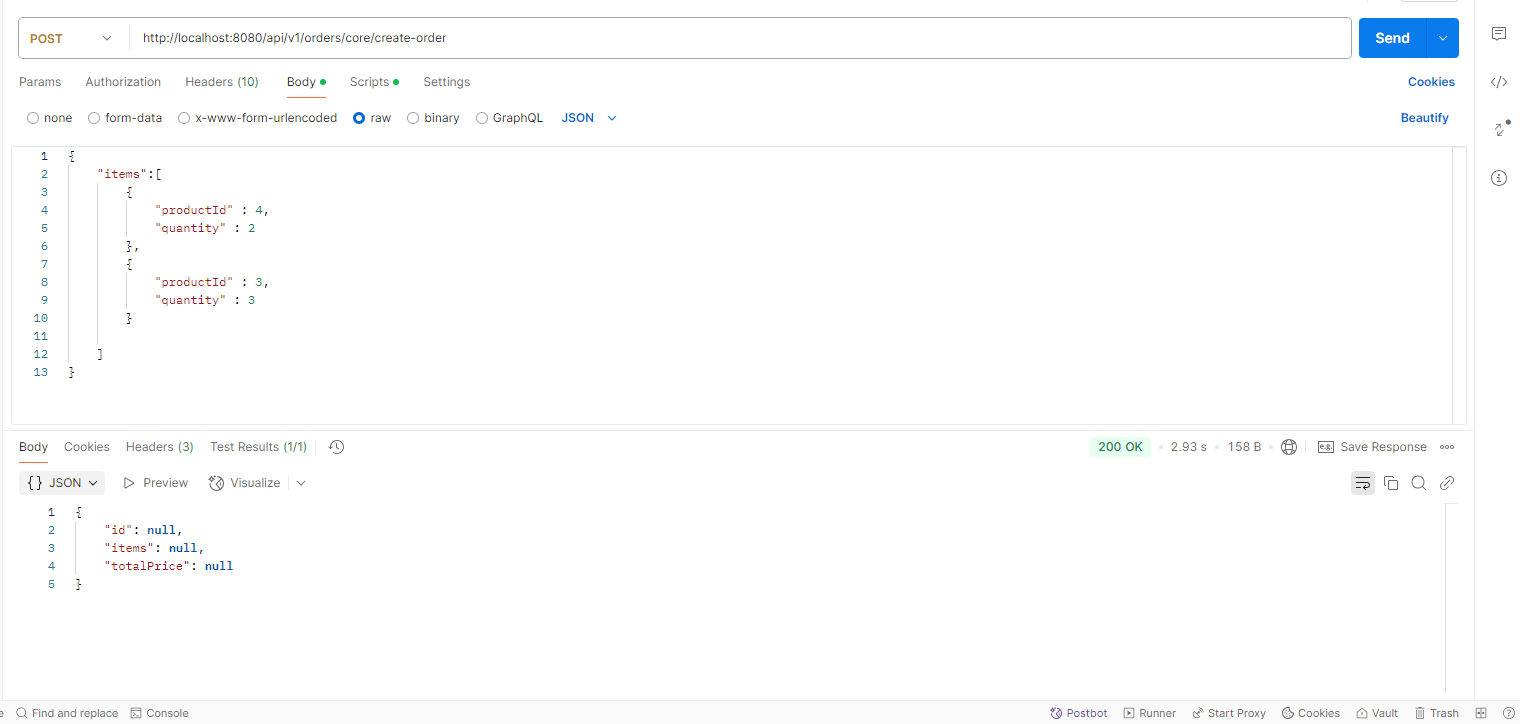Switch response to Preview mode
1520x724 pixels.
pos(155,483)
